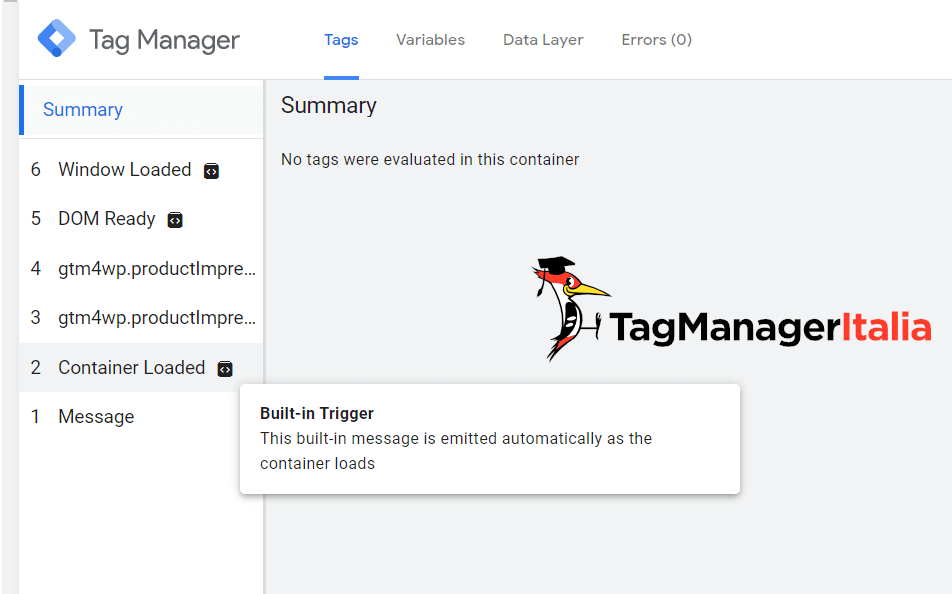Viewport: 952px width, 594px height.
Task: Show the Errors (0) tab
Action: point(656,40)
